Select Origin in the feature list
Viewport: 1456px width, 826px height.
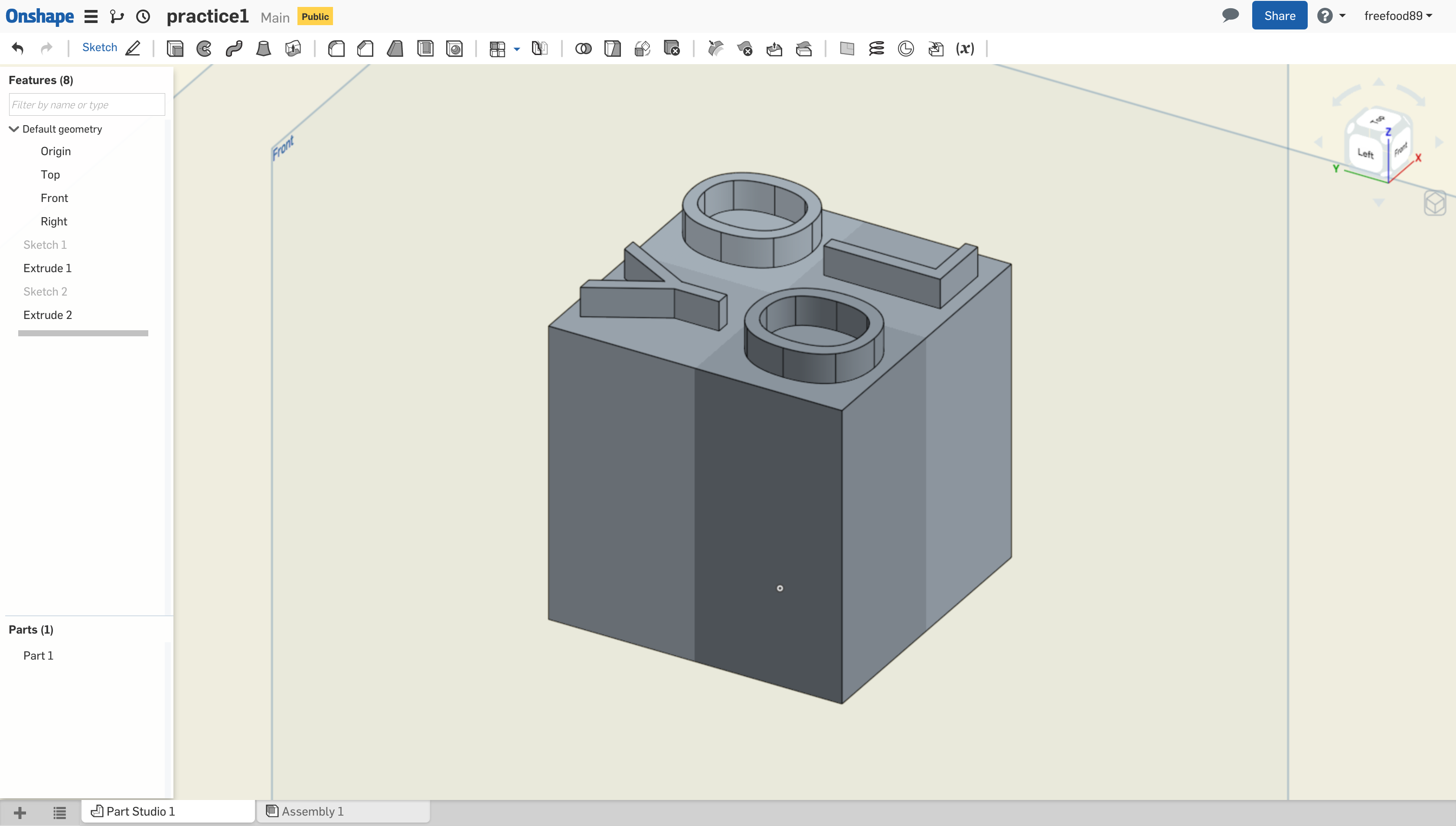pos(55,151)
